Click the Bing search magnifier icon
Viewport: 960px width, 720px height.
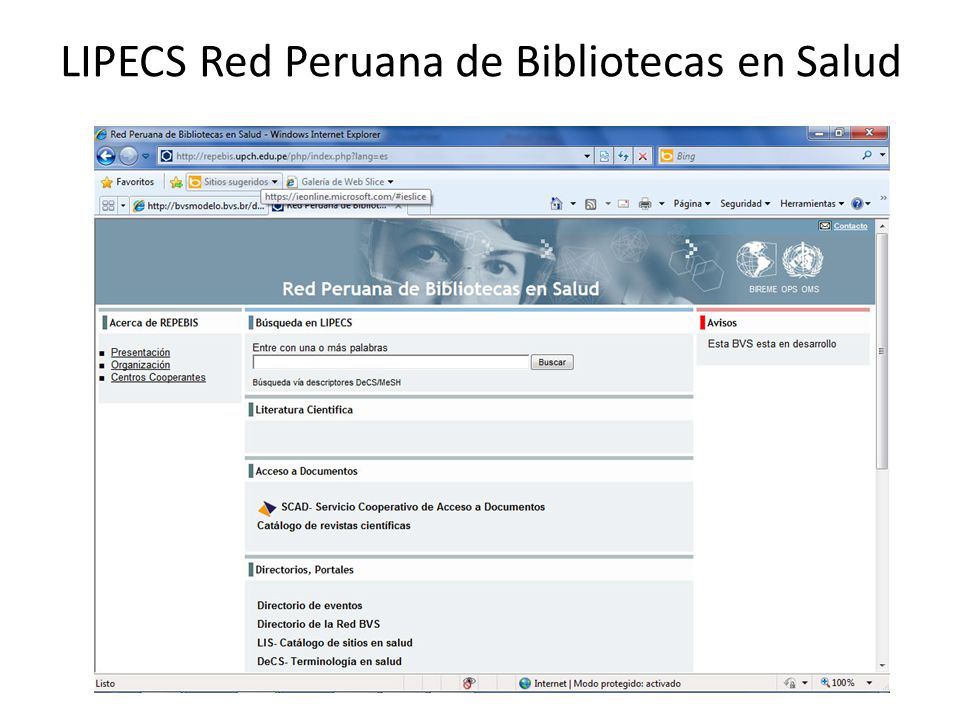(x=866, y=156)
